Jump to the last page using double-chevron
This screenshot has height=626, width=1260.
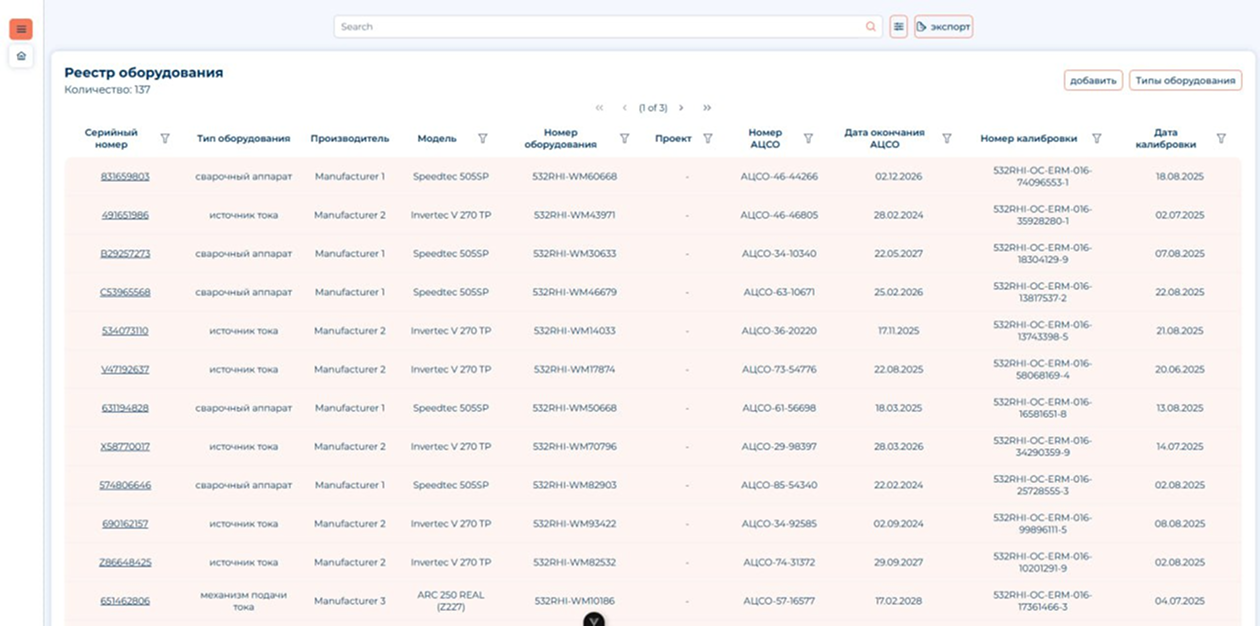click(x=708, y=107)
